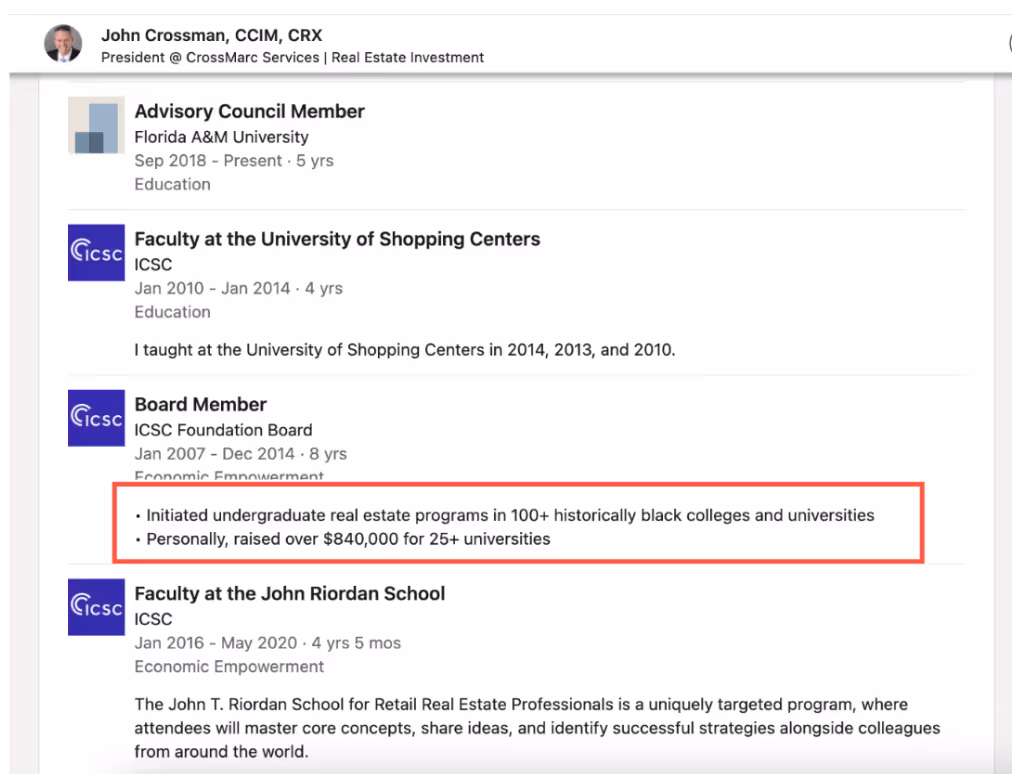Select the ICSC Foundation Board organization
Screen dimensions: 1012x774
223,430
